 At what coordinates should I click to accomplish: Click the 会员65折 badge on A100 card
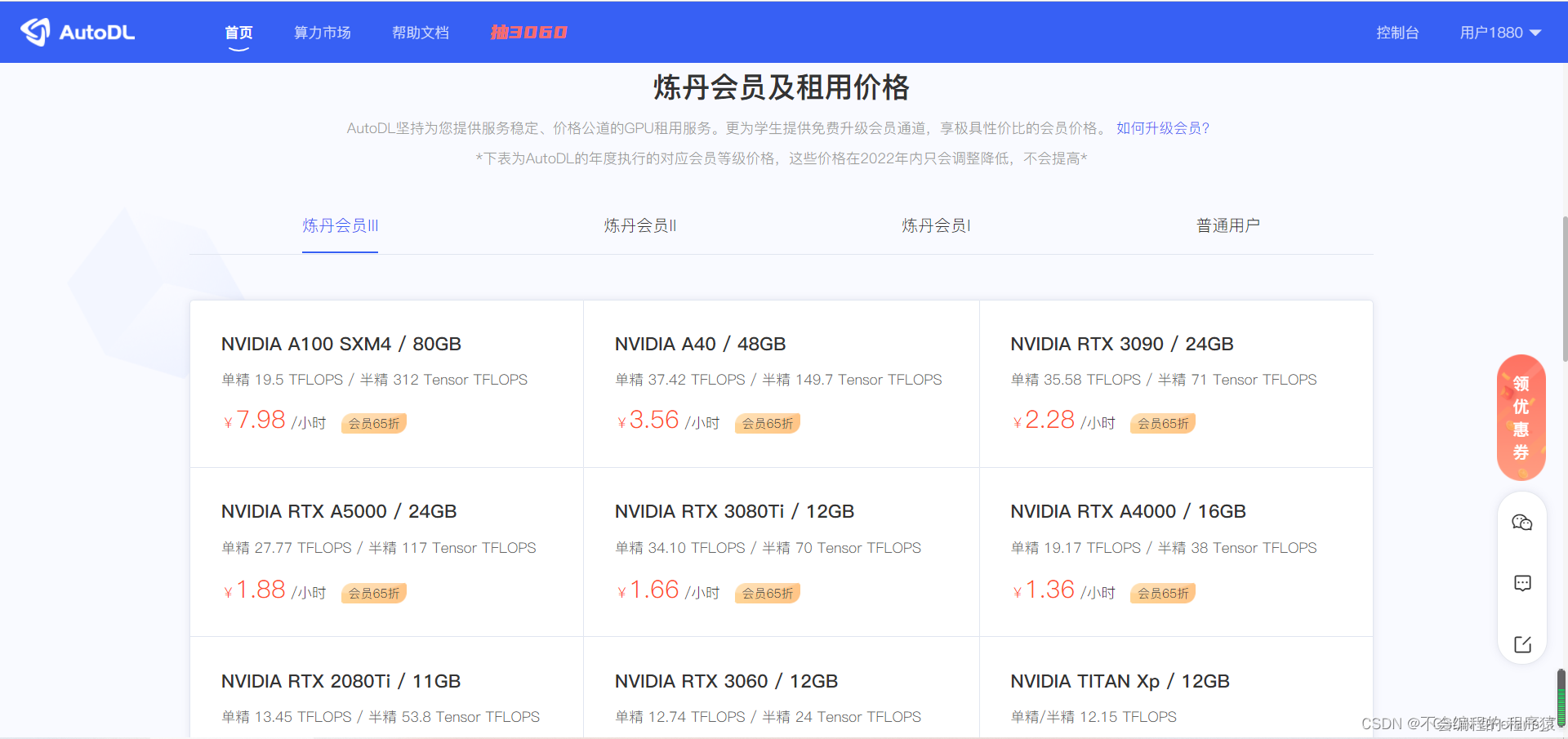[x=373, y=423]
